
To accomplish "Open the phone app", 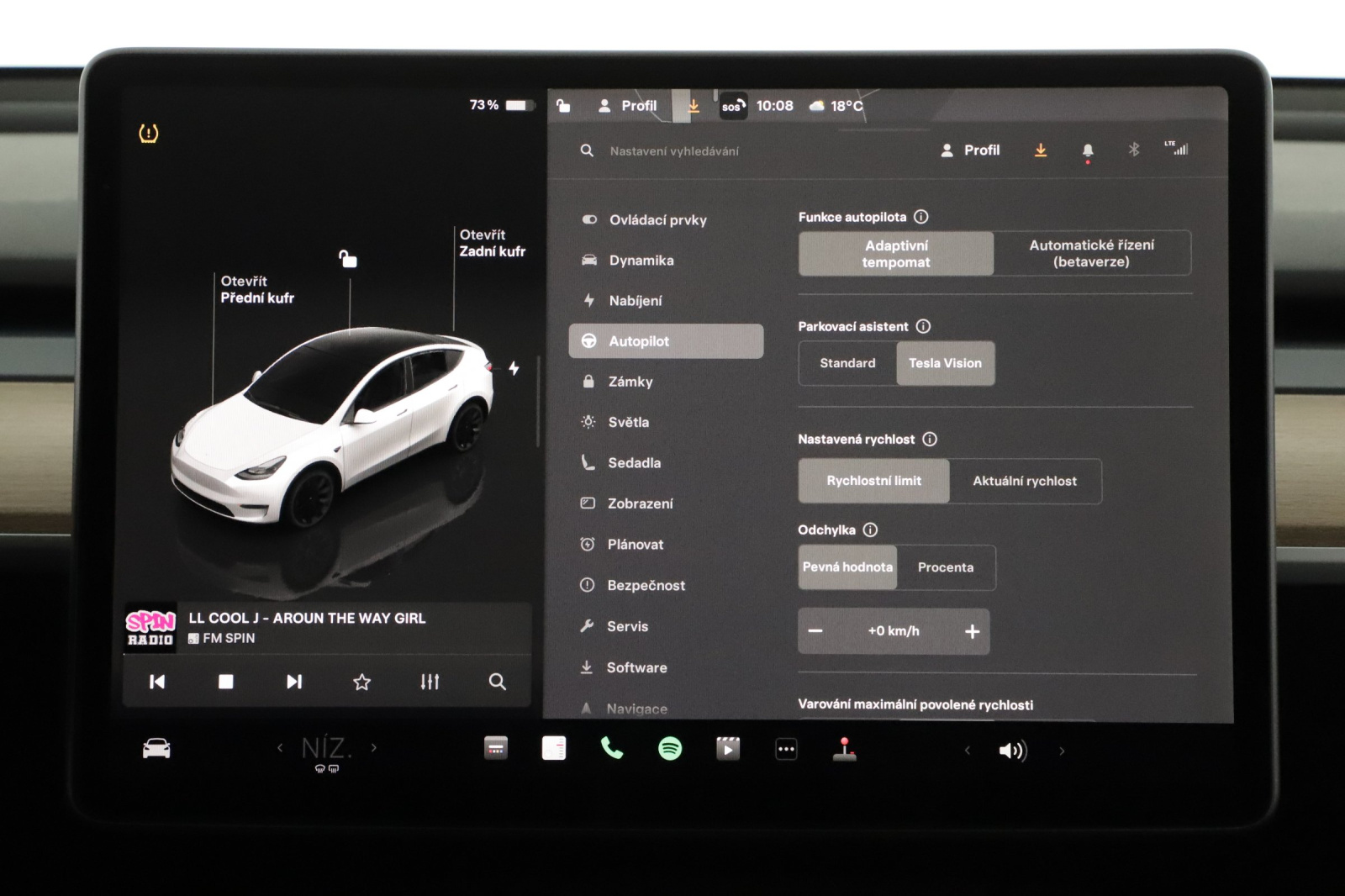I will click(x=612, y=748).
